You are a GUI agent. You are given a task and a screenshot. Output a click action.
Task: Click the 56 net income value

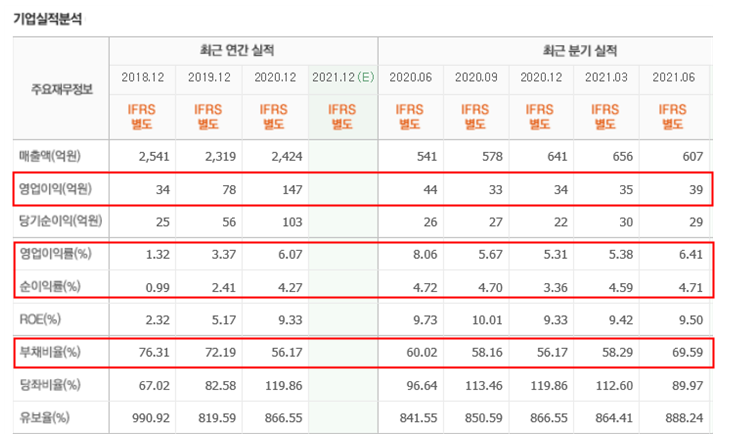pyautogui.click(x=229, y=222)
